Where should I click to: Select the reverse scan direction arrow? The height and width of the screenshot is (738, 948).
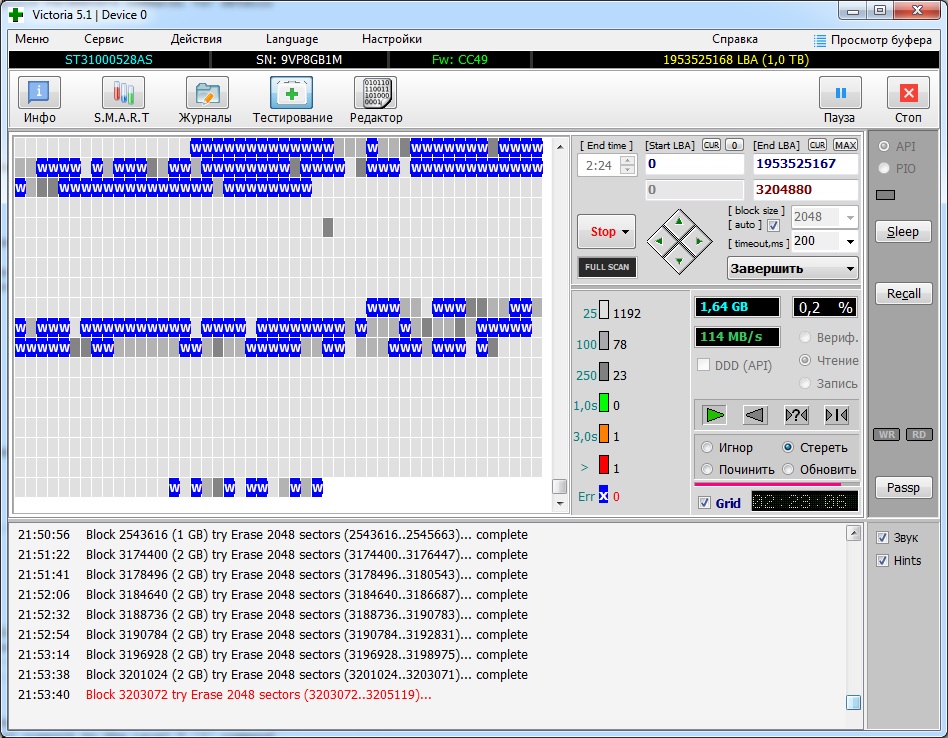pyautogui.click(x=755, y=414)
